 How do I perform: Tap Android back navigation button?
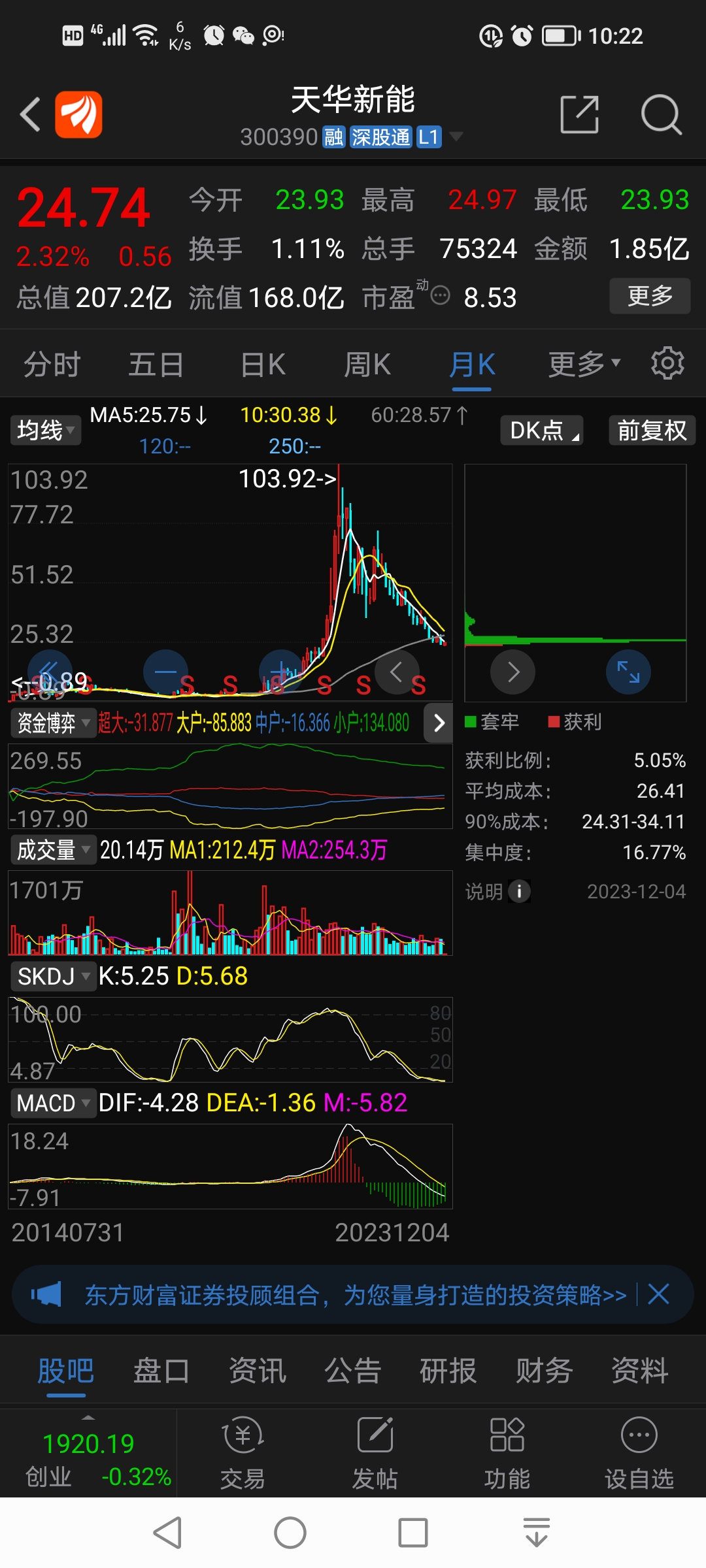tap(167, 1533)
